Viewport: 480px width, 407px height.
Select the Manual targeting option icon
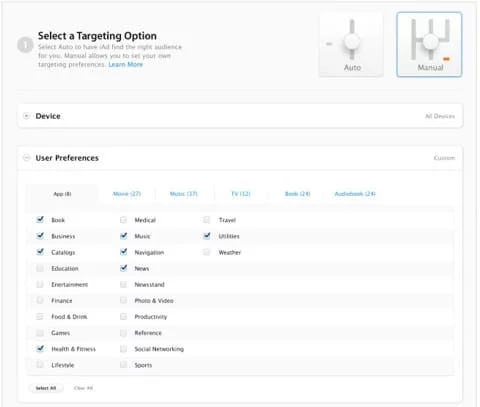pos(429,45)
